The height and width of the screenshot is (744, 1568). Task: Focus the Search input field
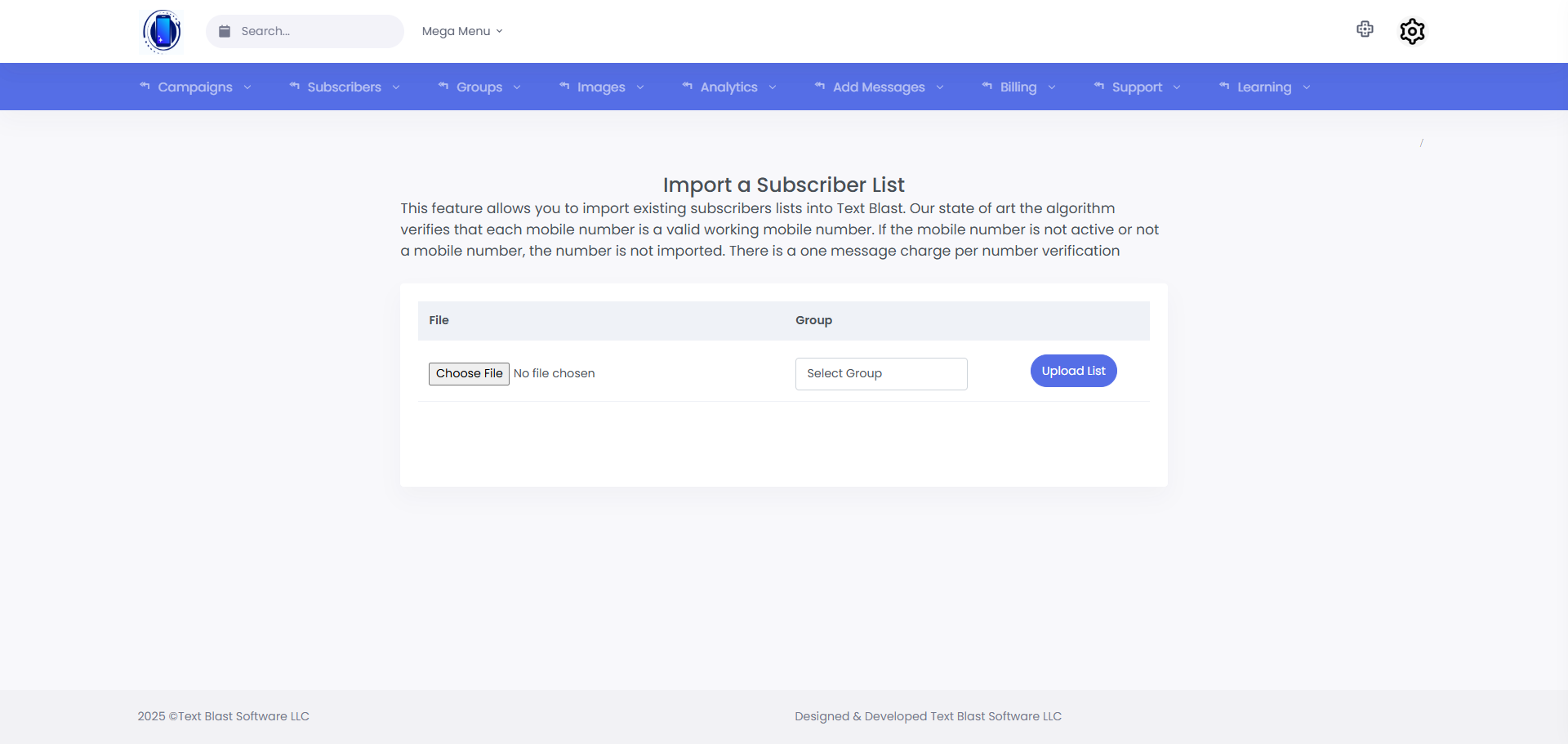coord(305,31)
